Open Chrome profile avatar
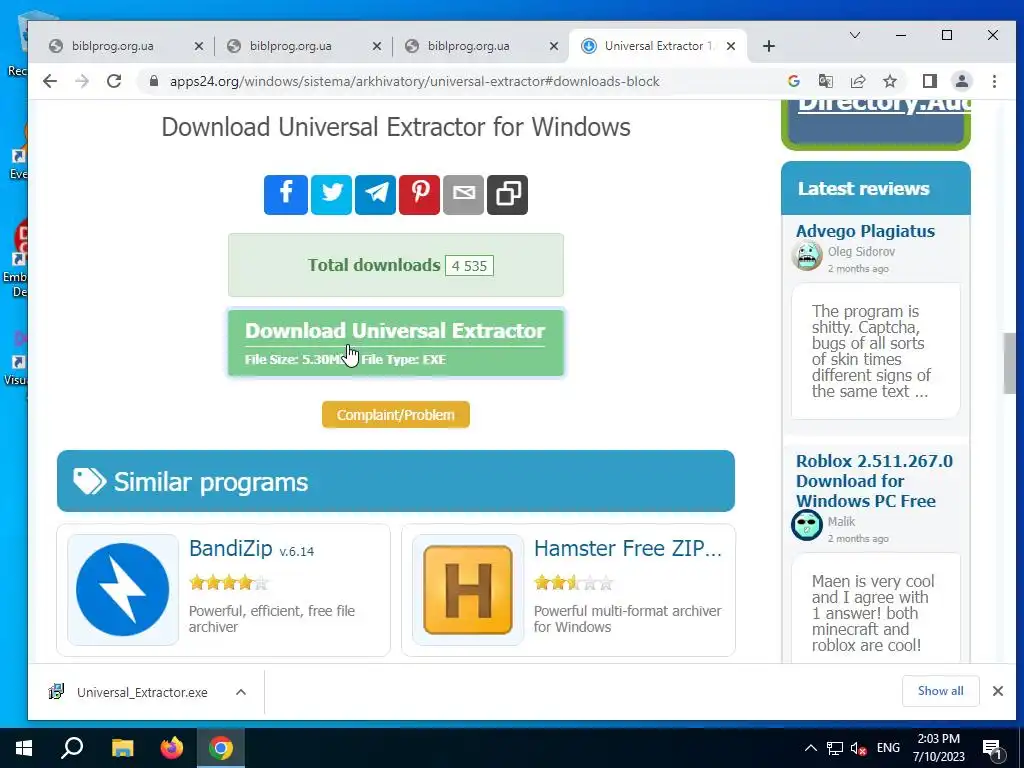The width and height of the screenshot is (1024, 768). [x=961, y=81]
